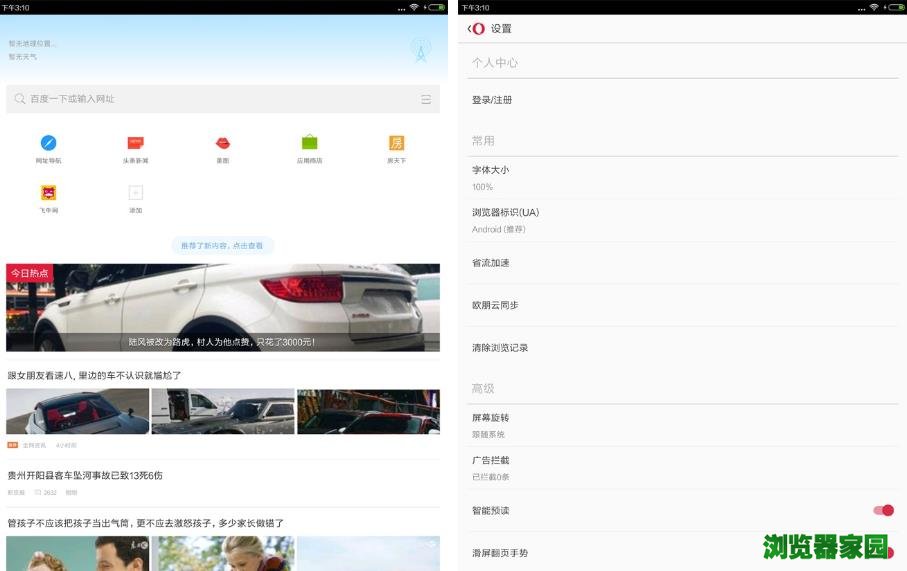Open the 飞华网 shortcut icon
The image size is (907, 571).
(48, 193)
